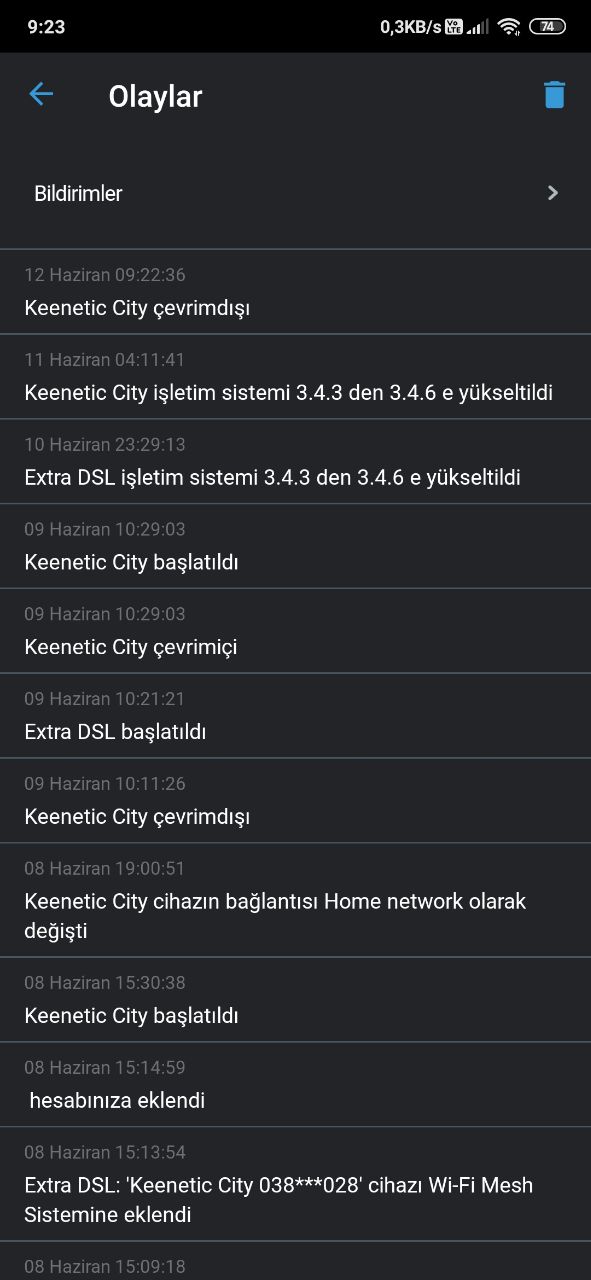Delete events with the trash icon

point(554,95)
